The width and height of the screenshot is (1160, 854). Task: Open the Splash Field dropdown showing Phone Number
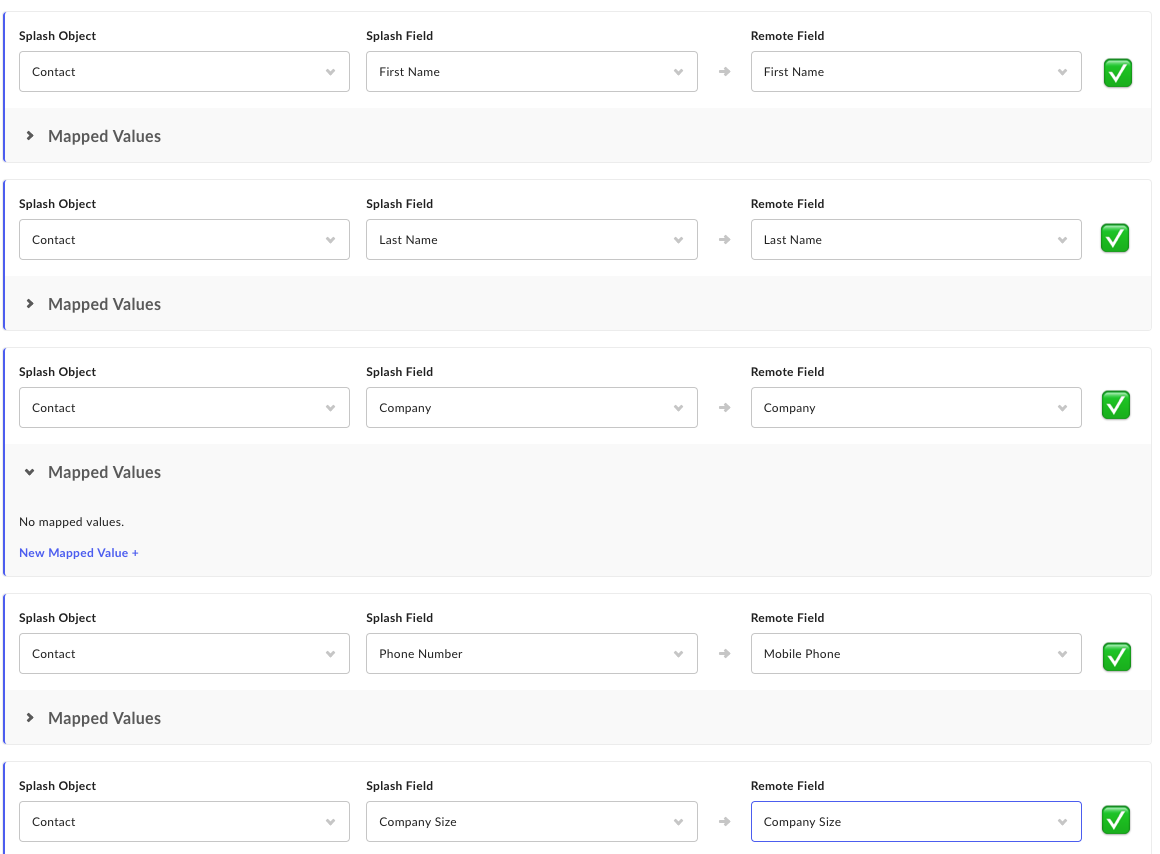(x=531, y=653)
